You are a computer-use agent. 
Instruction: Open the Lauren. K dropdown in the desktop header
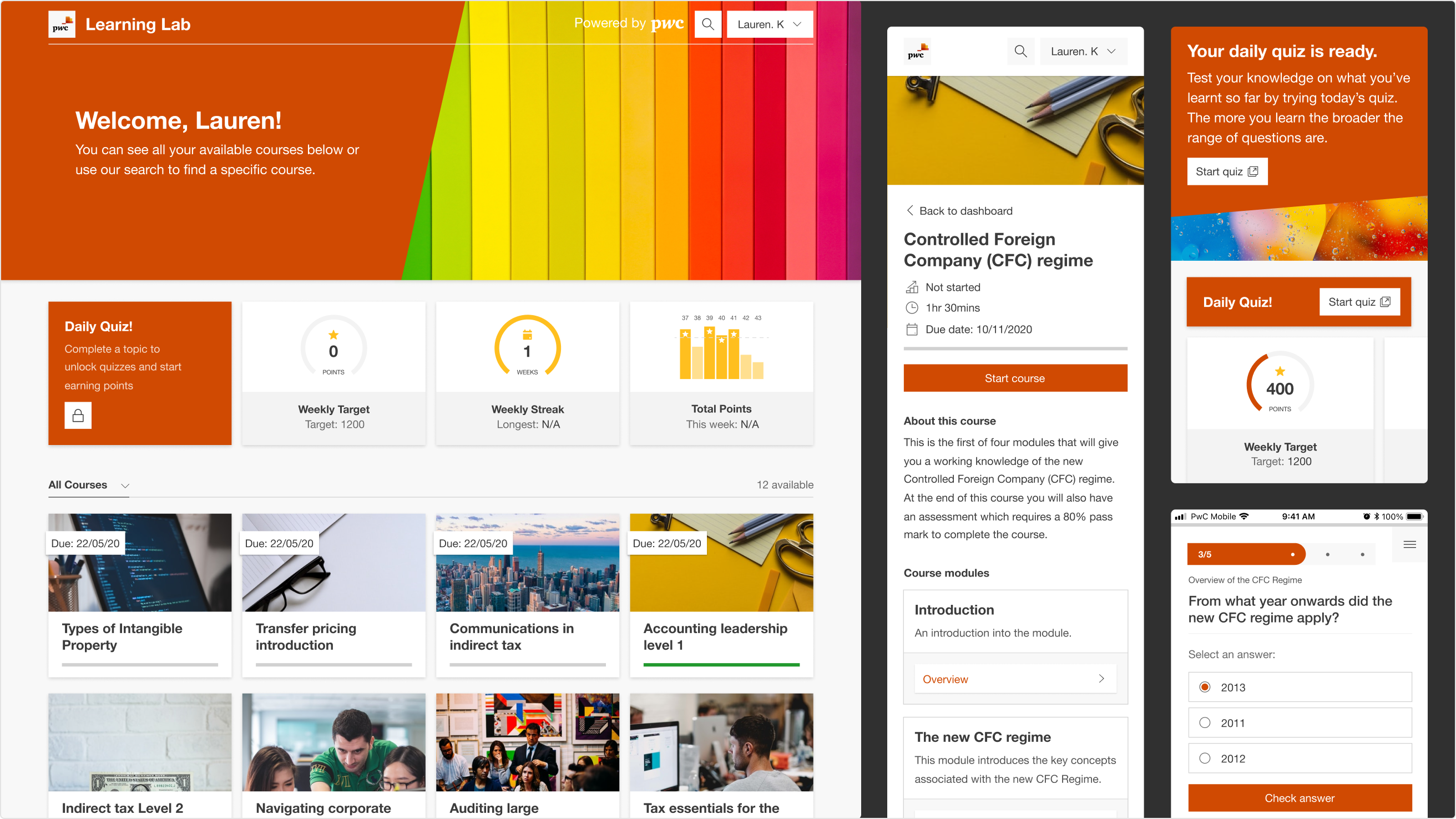click(769, 24)
